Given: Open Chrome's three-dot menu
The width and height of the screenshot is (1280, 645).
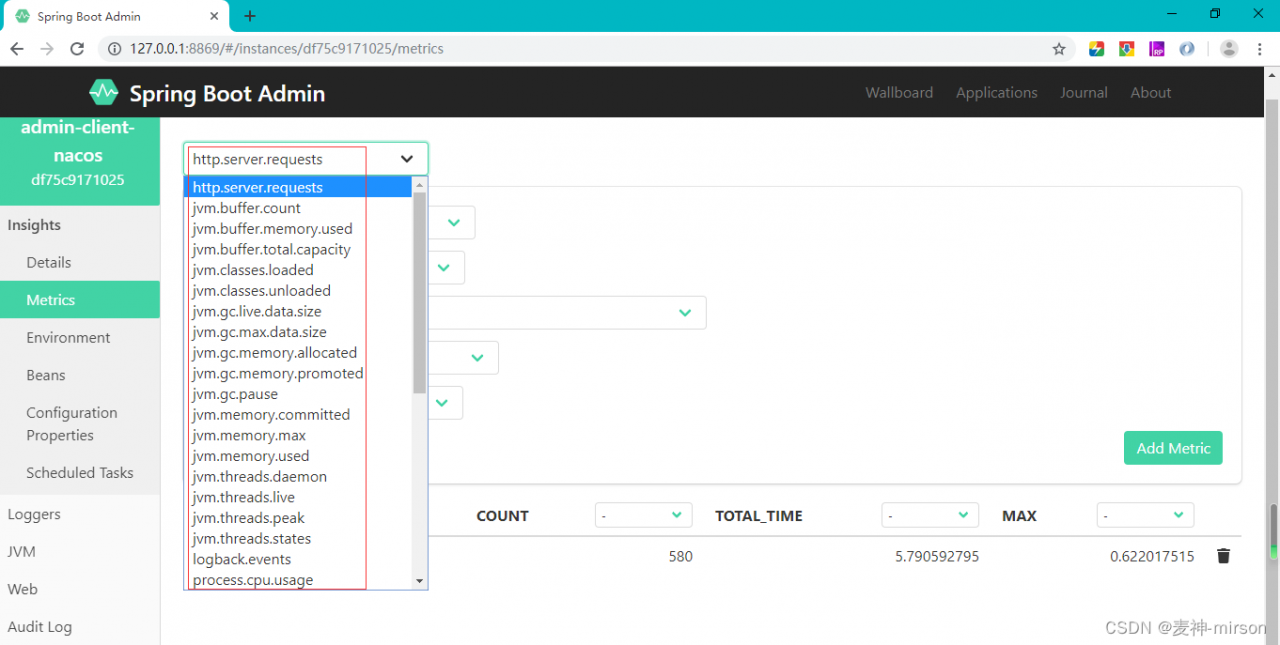Looking at the screenshot, I should pos(1261,49).
